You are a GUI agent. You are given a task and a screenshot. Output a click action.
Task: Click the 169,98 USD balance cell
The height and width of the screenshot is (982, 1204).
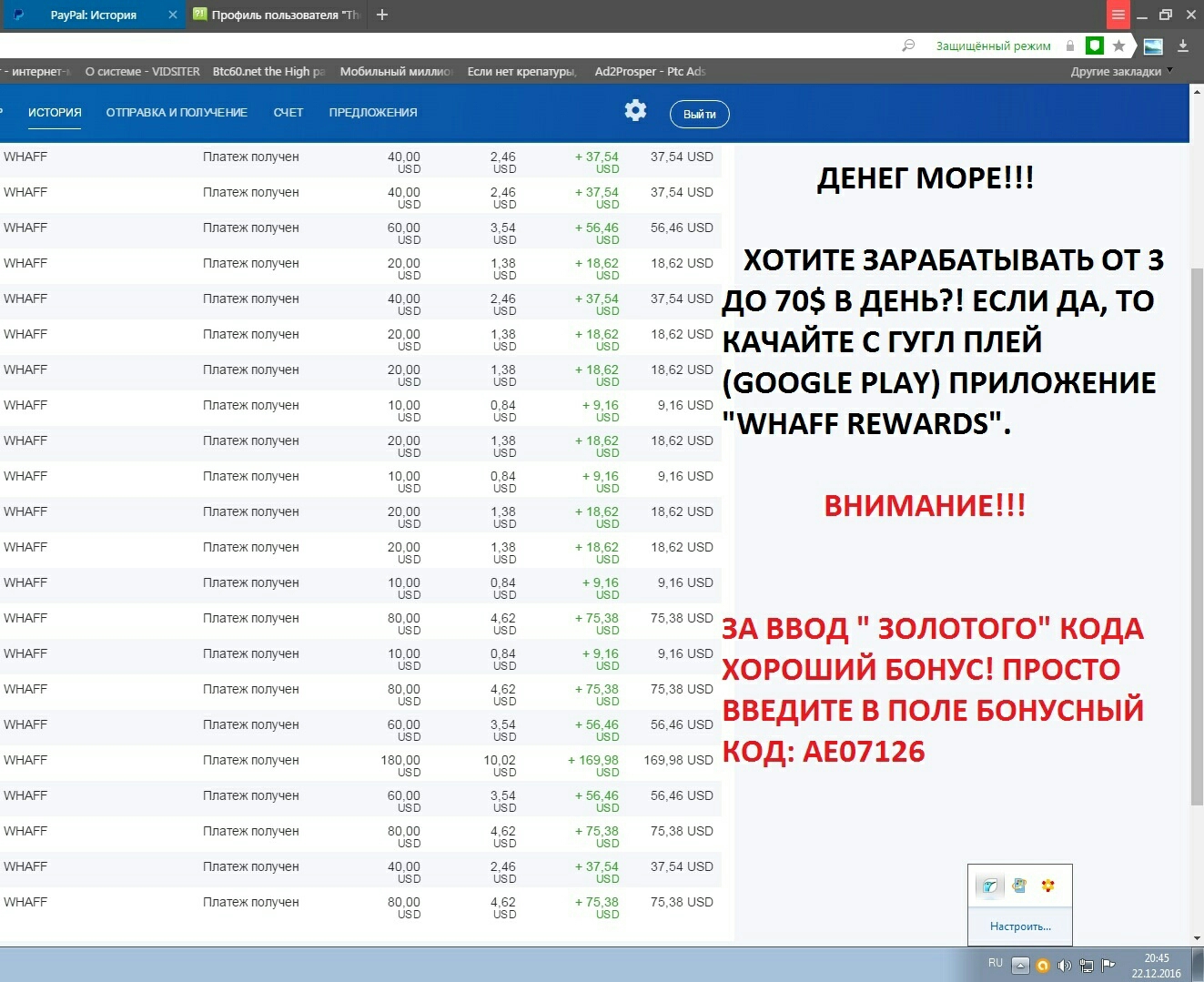point(678,760)
